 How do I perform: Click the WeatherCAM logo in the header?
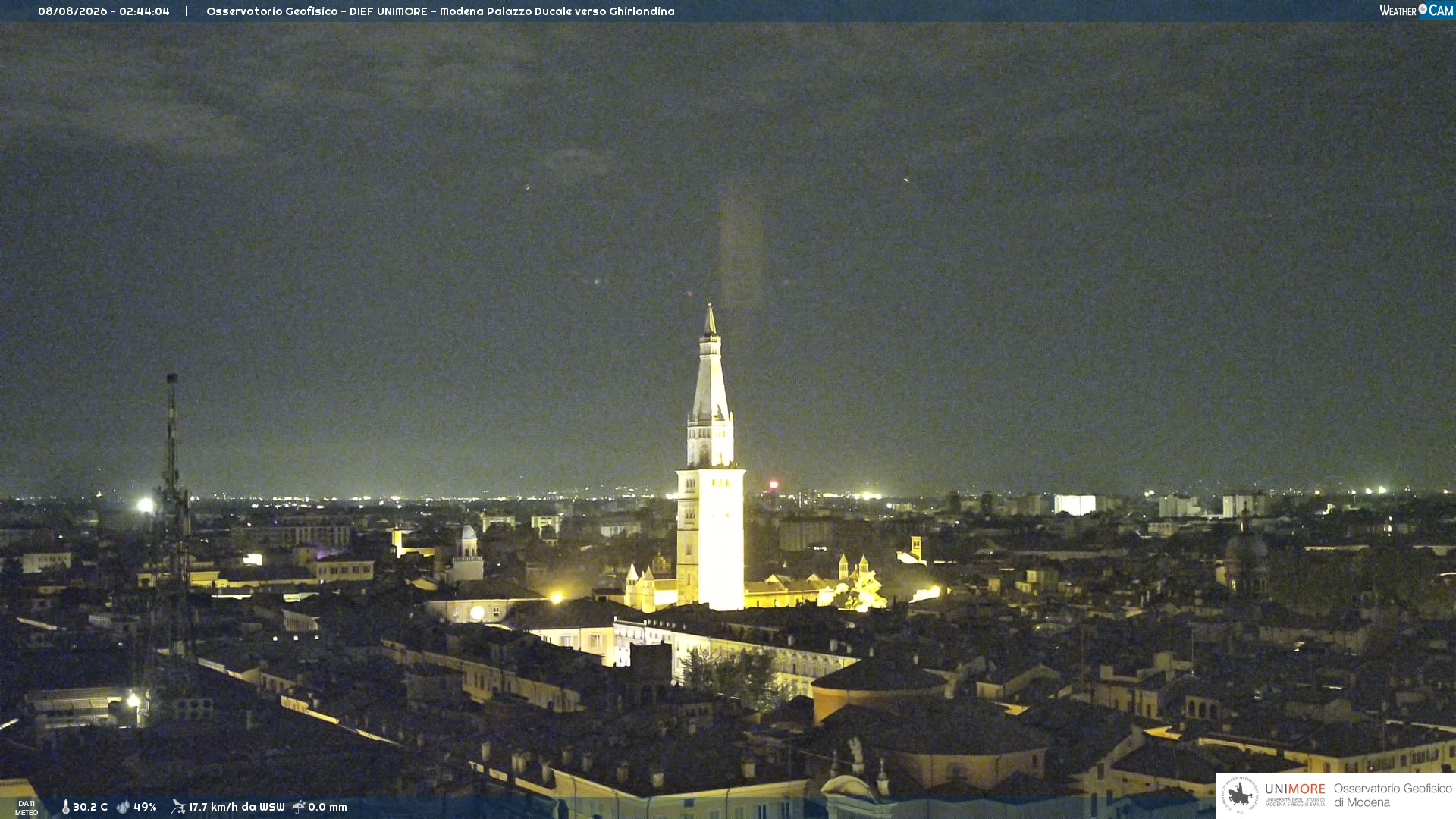[x=1416, y=11]
